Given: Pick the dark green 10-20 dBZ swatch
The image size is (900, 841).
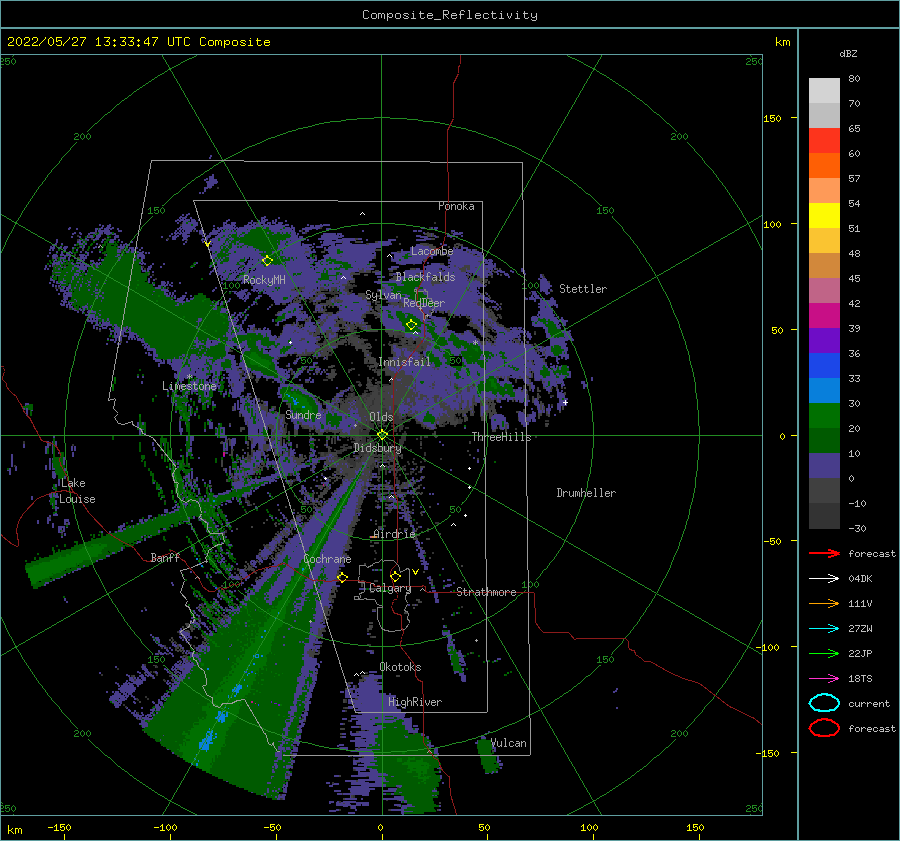Looking at the screenshot, I should (x=824, y=441).
